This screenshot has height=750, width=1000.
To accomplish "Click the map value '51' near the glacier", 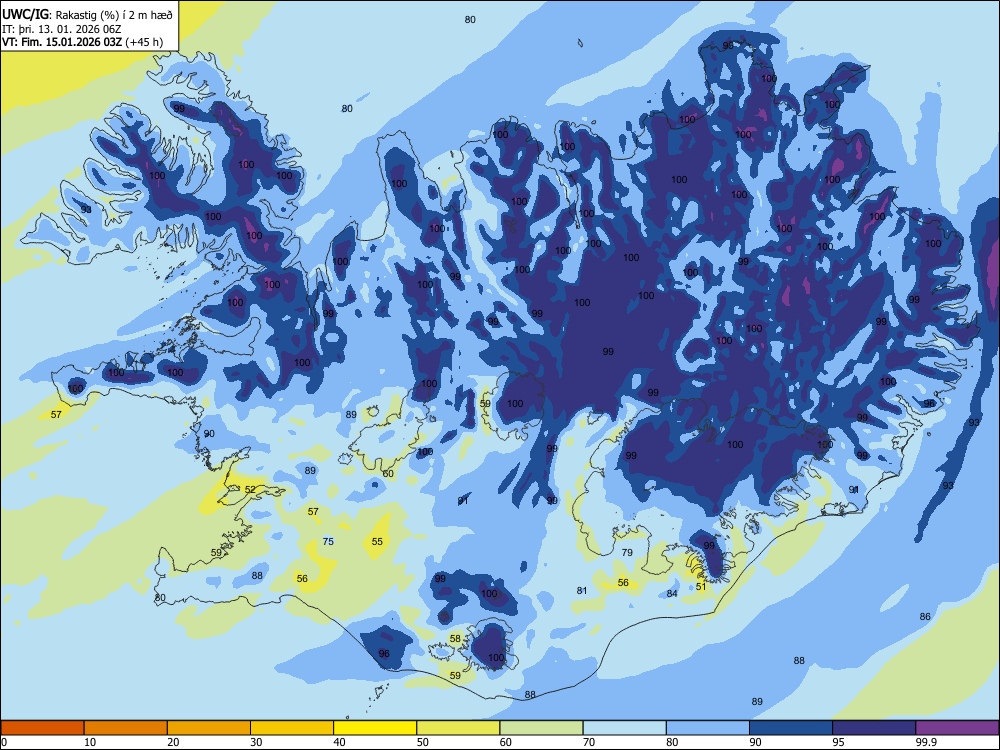I will 701,587.
